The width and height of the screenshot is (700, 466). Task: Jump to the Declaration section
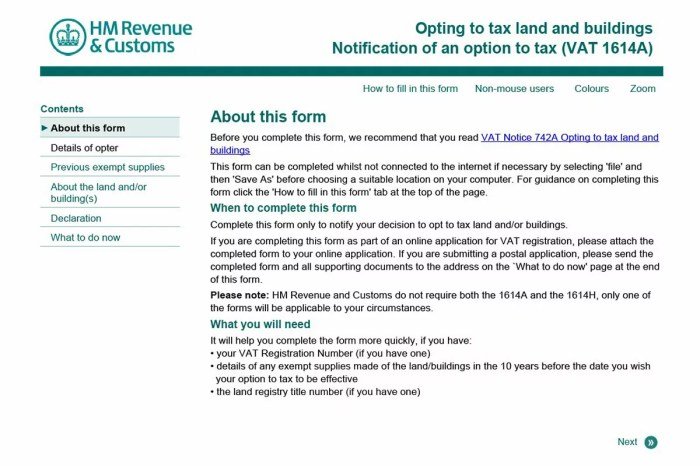tap(76, 218)
